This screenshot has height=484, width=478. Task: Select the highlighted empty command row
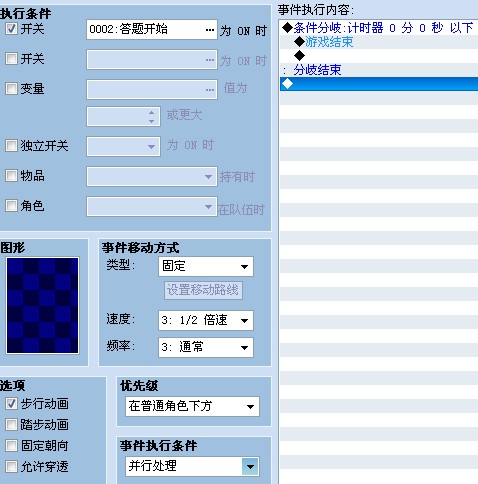tap(379, 84)
